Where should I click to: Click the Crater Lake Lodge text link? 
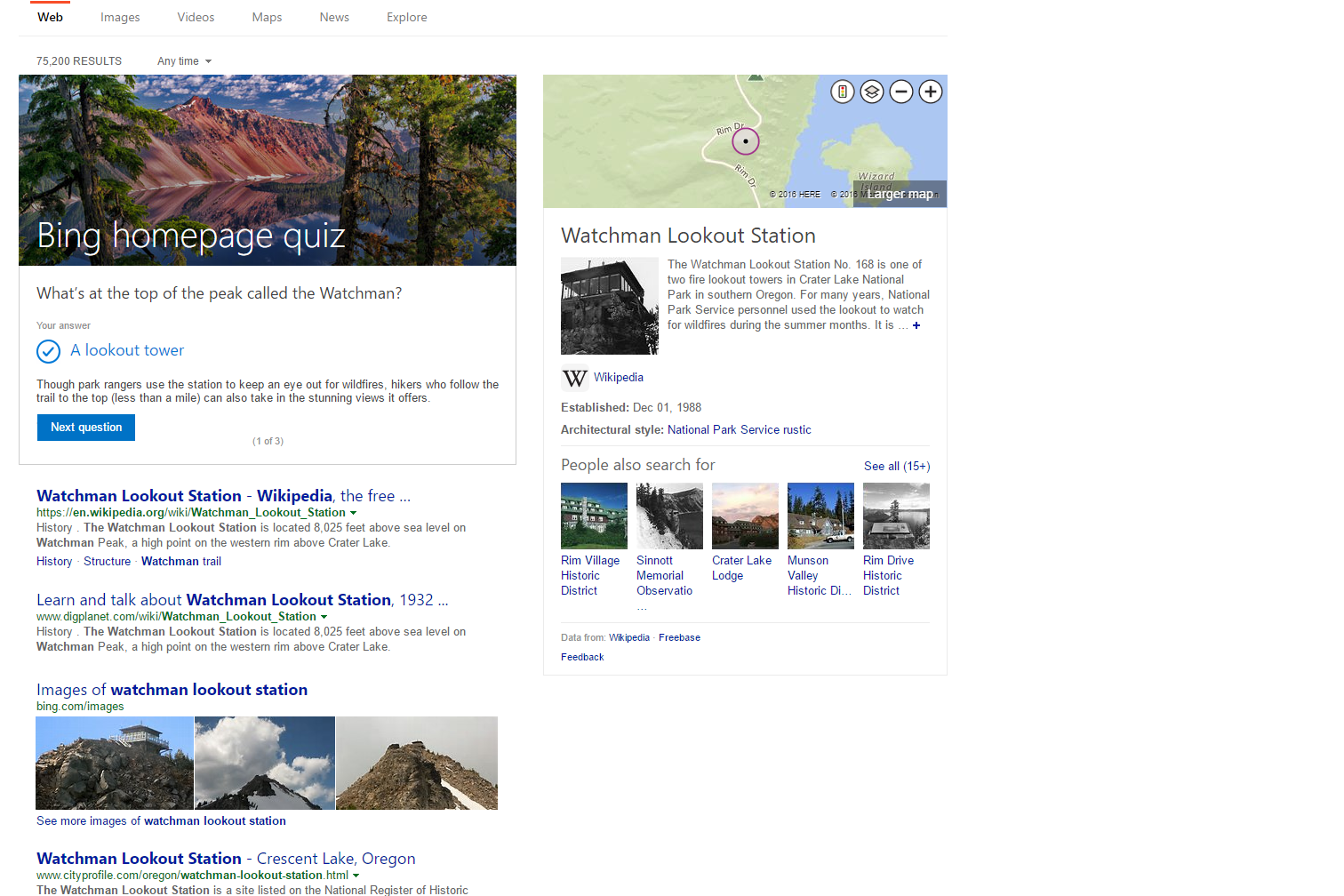point(742,569)
